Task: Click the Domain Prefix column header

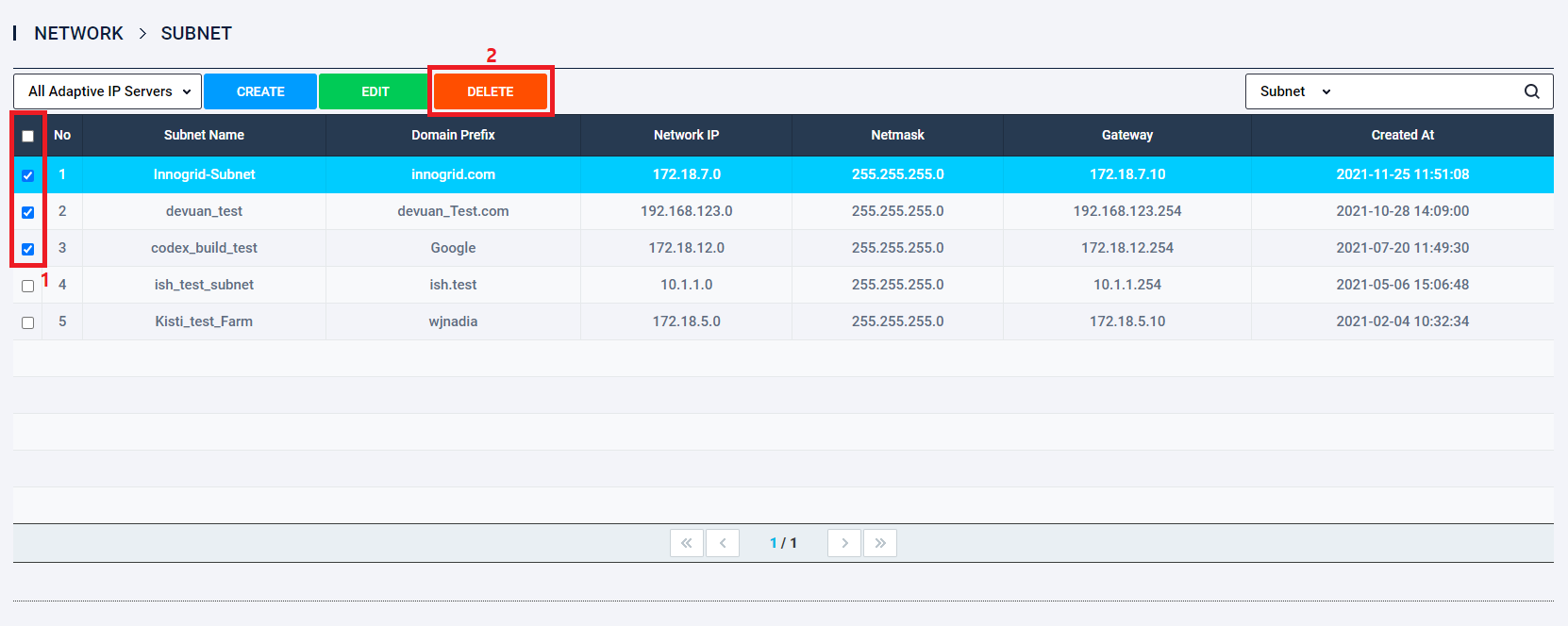Action: click(453, 135)
